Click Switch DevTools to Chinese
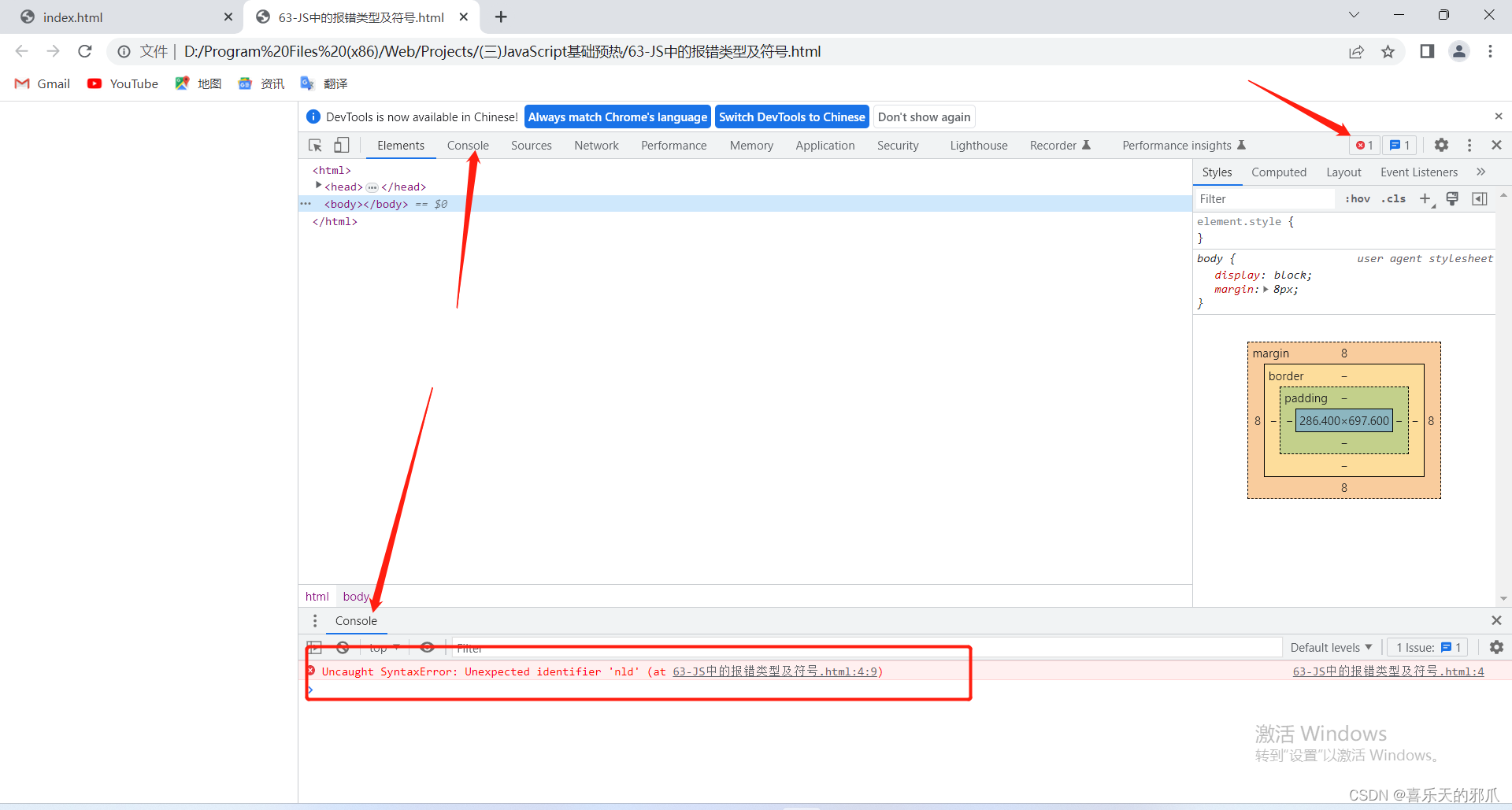 pyautogui.click(x=792, y=117)
